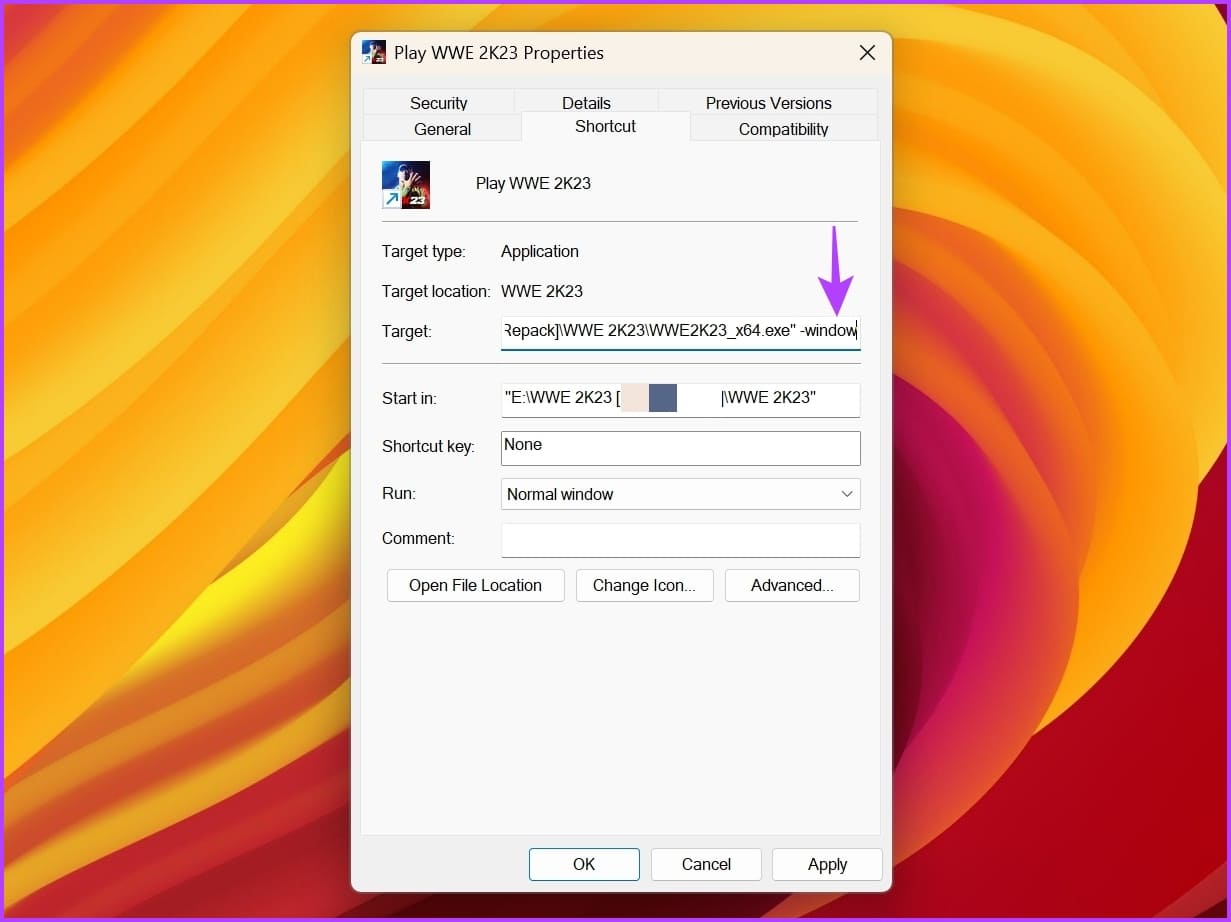Apply the shortcut changes
Viewport: 1231px width, 922px height.
pyautogui.click(x=827, y=864)
